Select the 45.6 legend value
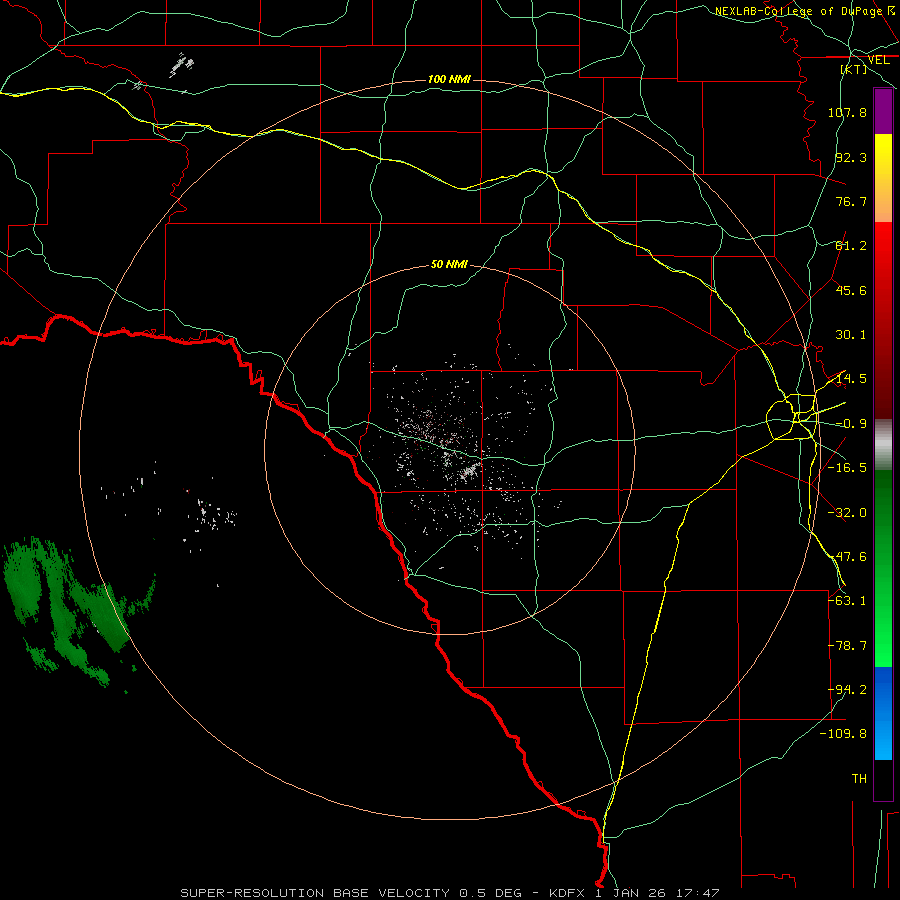 click(851, 290)
